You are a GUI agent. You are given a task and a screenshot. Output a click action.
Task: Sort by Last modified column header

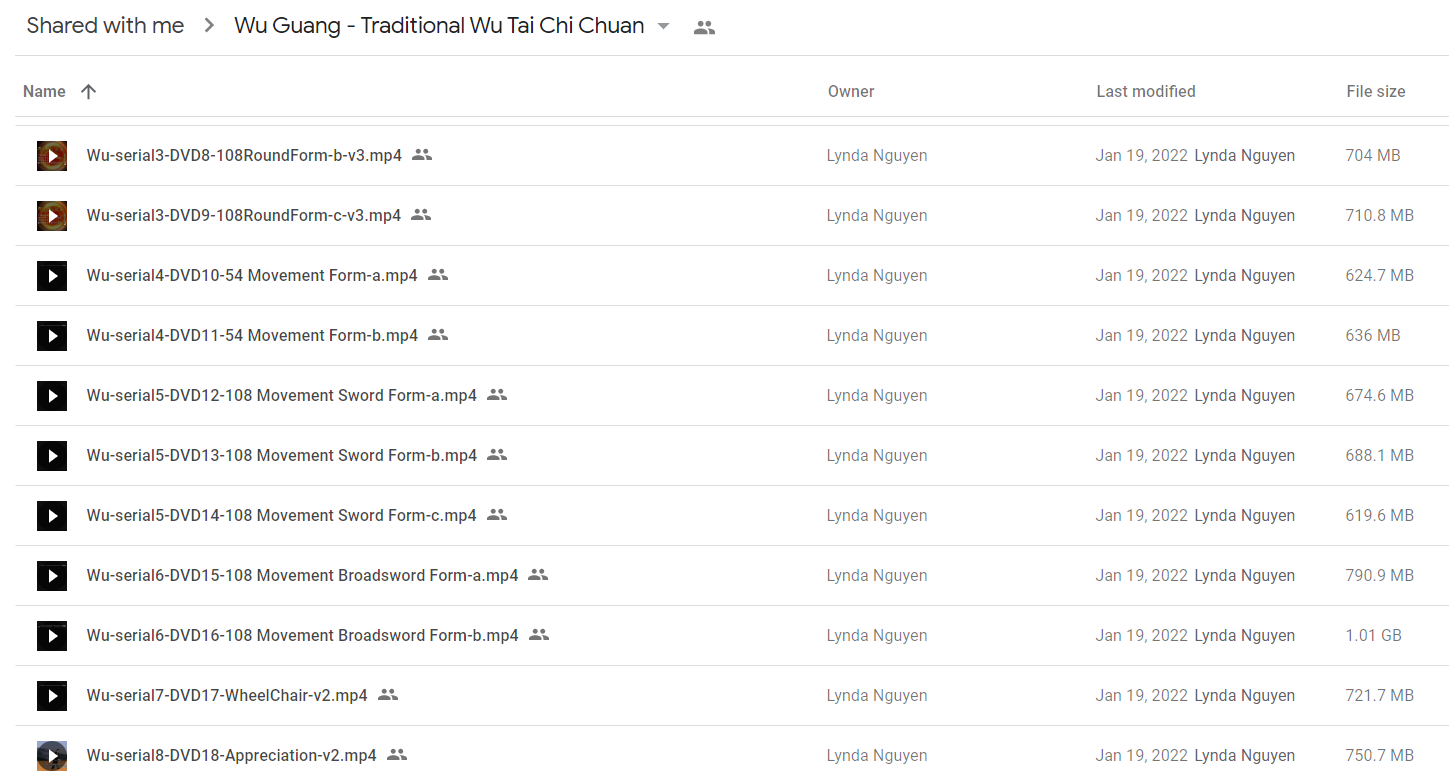[1146, 91]
